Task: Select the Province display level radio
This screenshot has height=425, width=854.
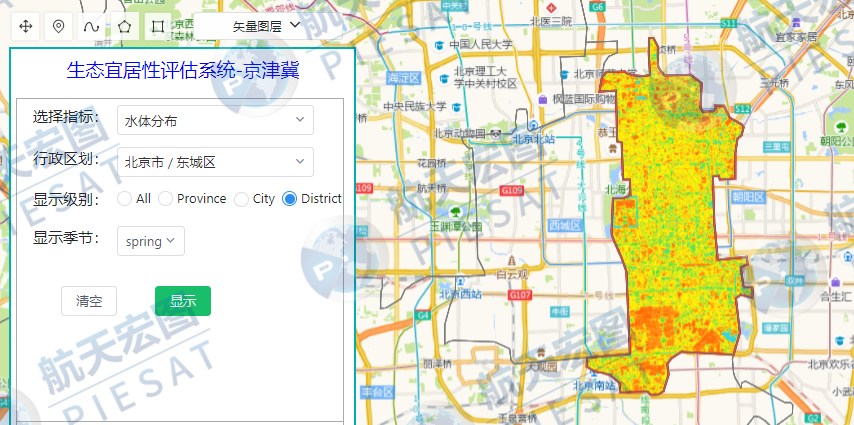Action: (166, 199)
